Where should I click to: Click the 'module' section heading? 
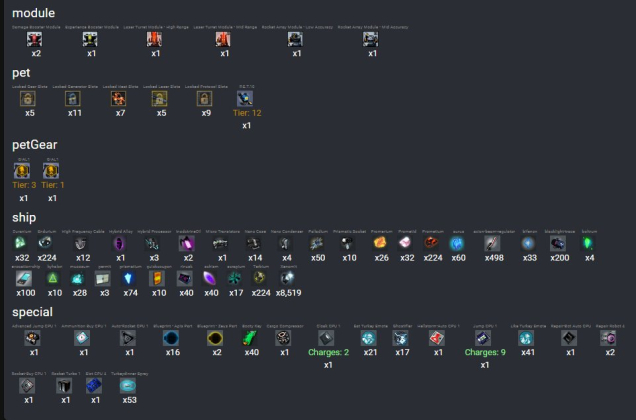[33, 13]
